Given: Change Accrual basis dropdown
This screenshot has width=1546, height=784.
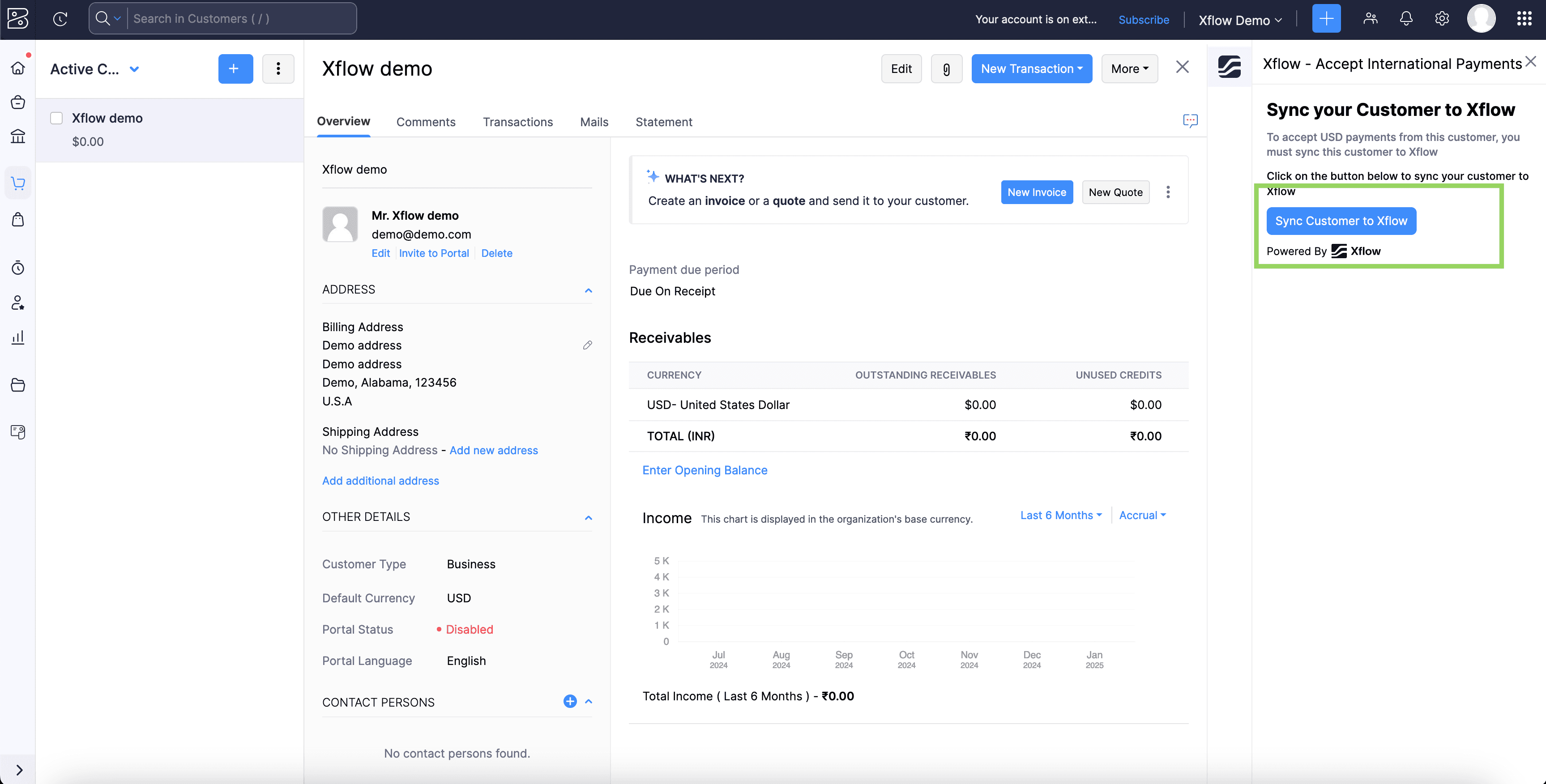Looking at the screenshot, I should 1142,515.
